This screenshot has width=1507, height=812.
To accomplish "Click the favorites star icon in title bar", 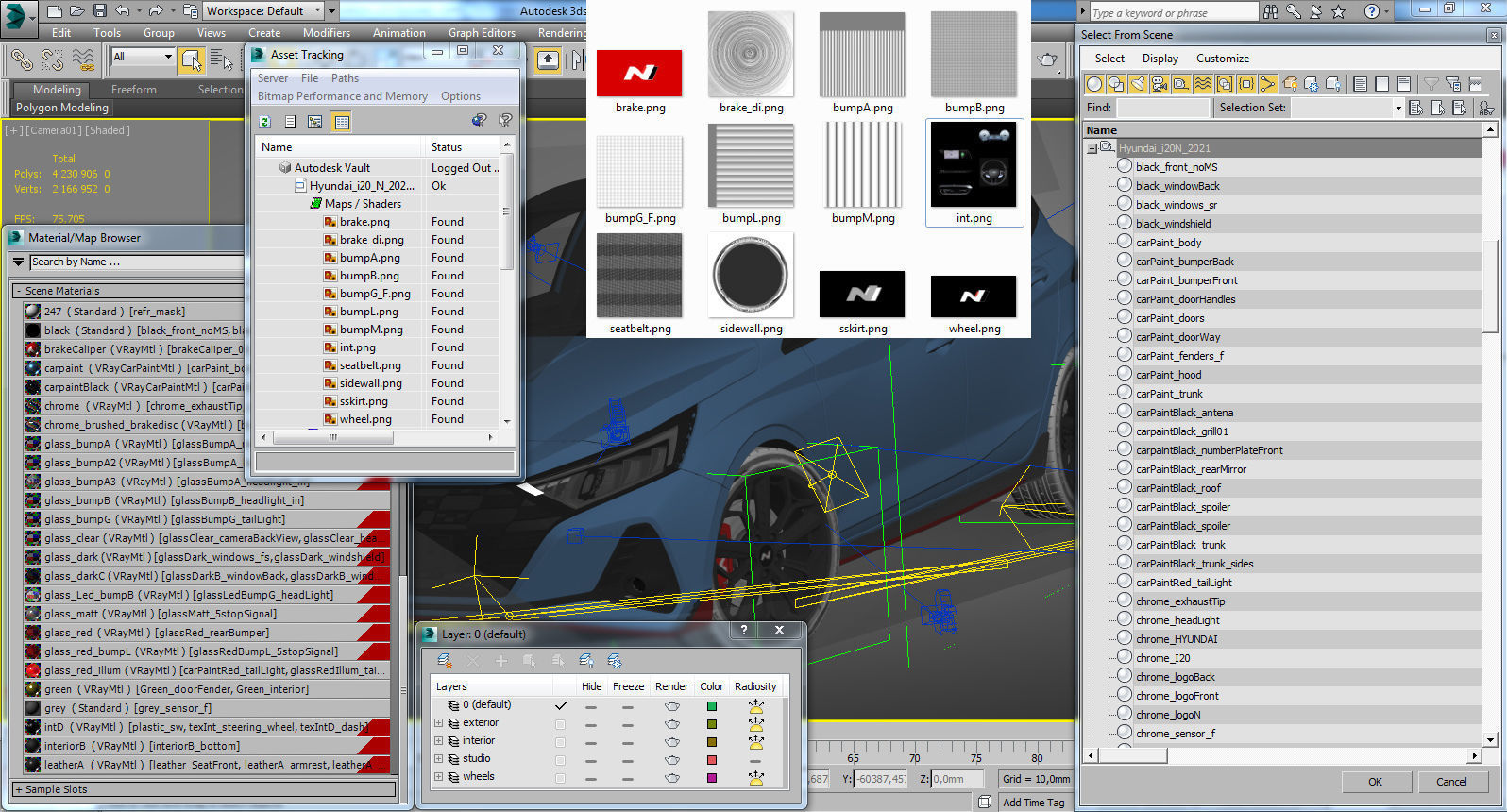I will pos(1338,11).
